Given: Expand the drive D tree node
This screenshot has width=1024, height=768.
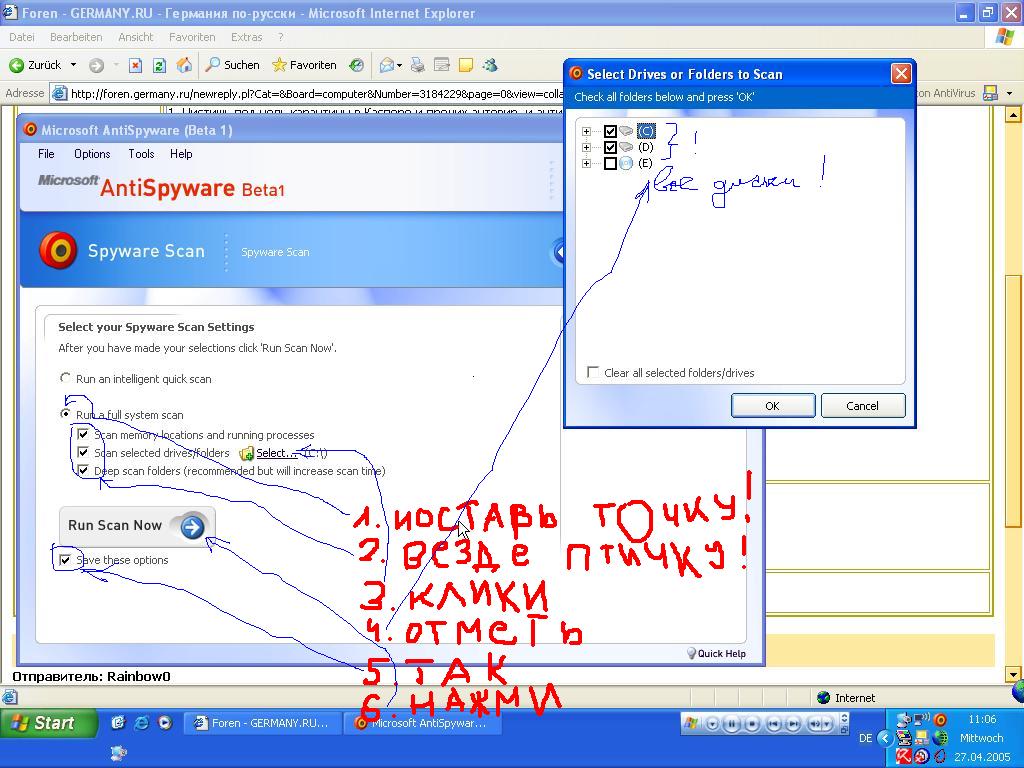Looking at the screenshot, I should coord(586,147).
